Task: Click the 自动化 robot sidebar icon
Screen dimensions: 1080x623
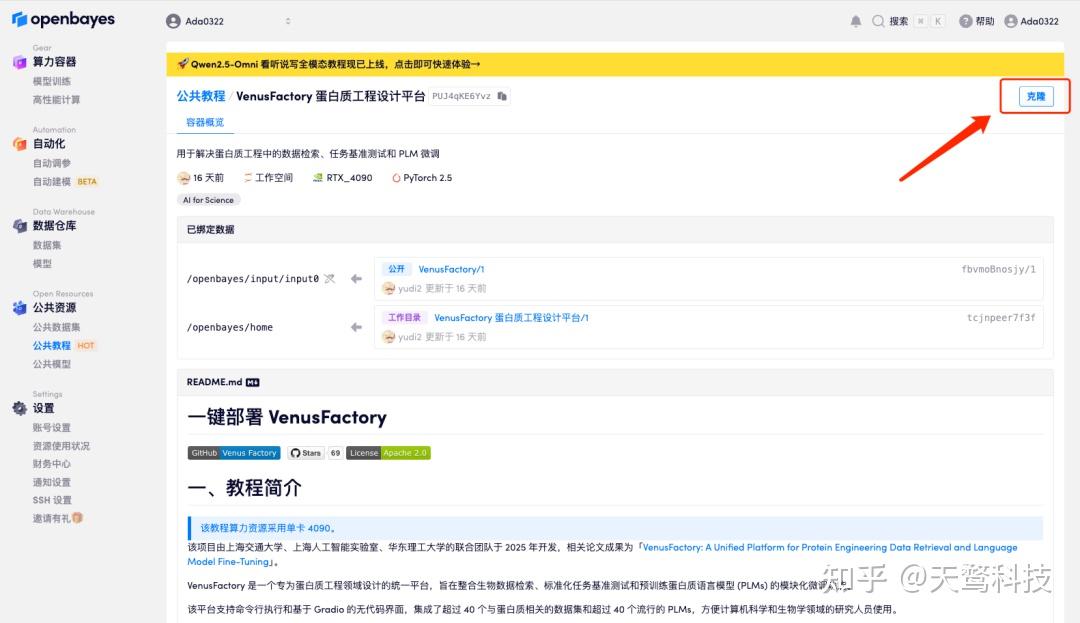Action: tap(22, 143)
